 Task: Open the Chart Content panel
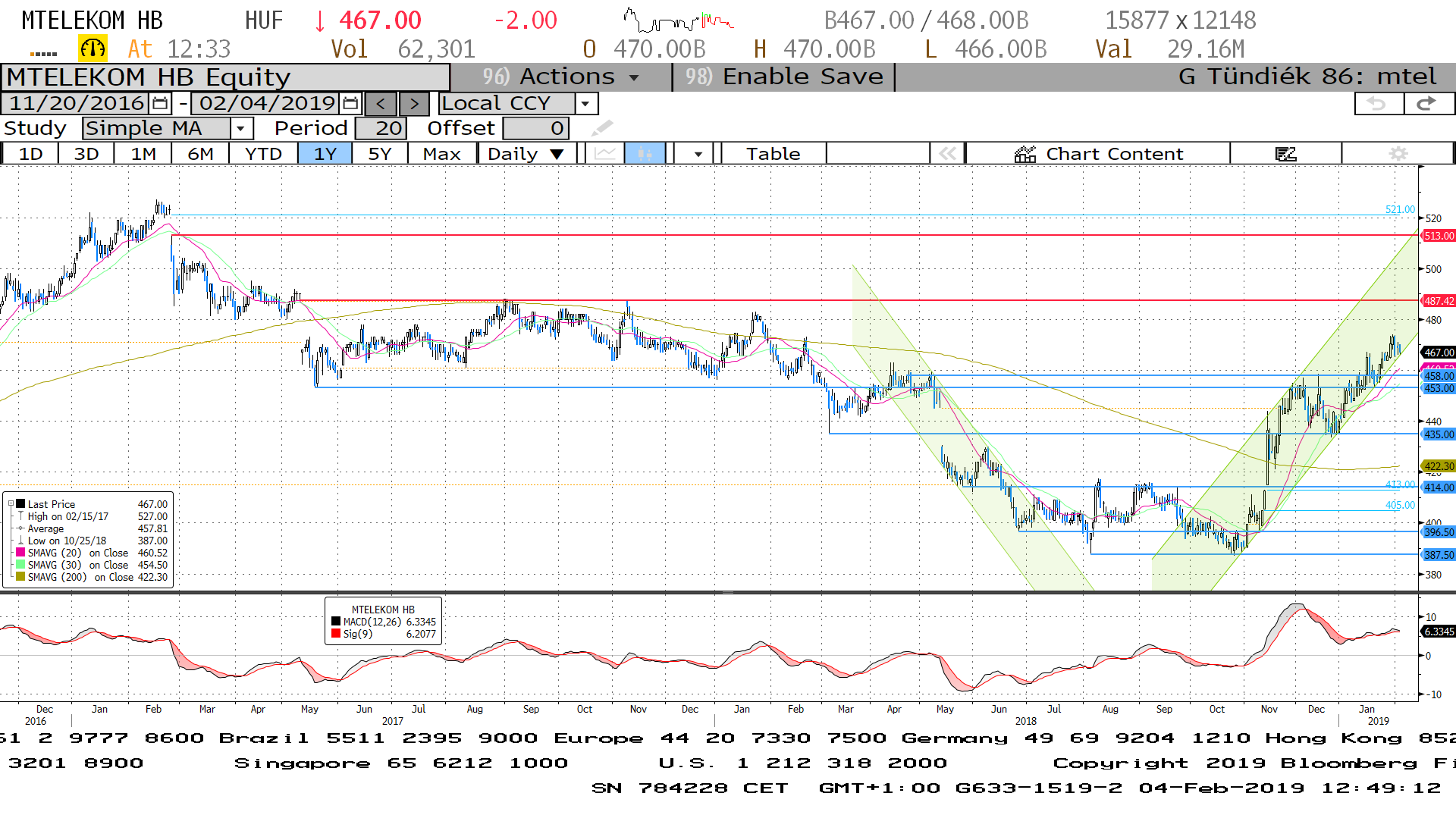pyautogui.click(x=1098, y=154)
